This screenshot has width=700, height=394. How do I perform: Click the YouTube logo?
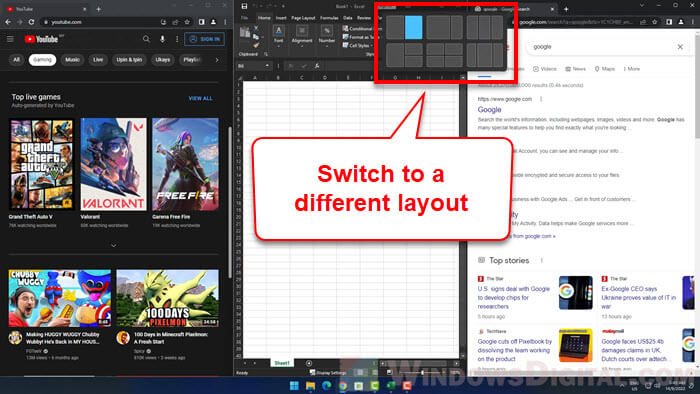tap(41, 39)
